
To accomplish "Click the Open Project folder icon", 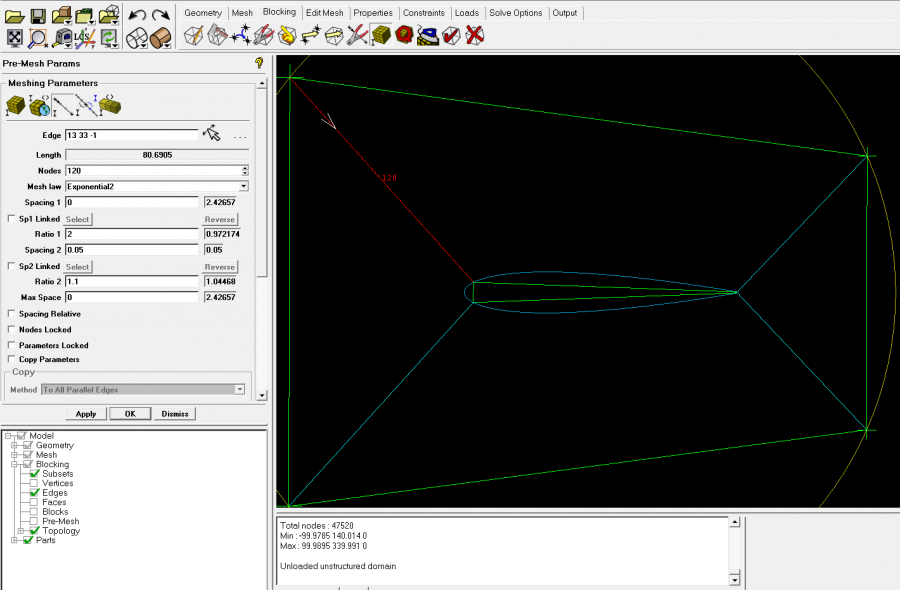I will click(x=14, y=15).
